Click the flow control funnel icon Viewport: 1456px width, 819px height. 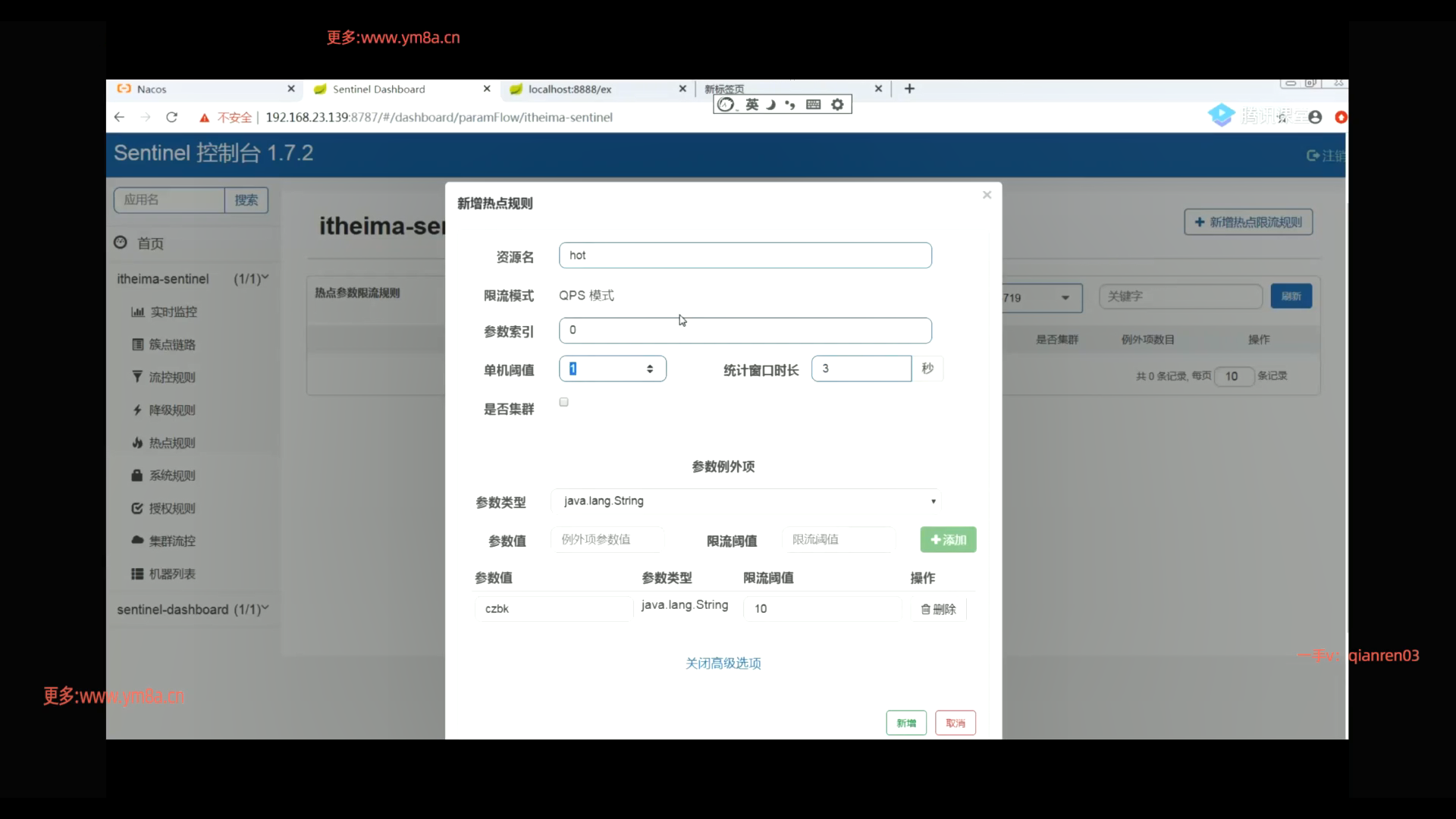pyautogui.click(x=137, y=377)
